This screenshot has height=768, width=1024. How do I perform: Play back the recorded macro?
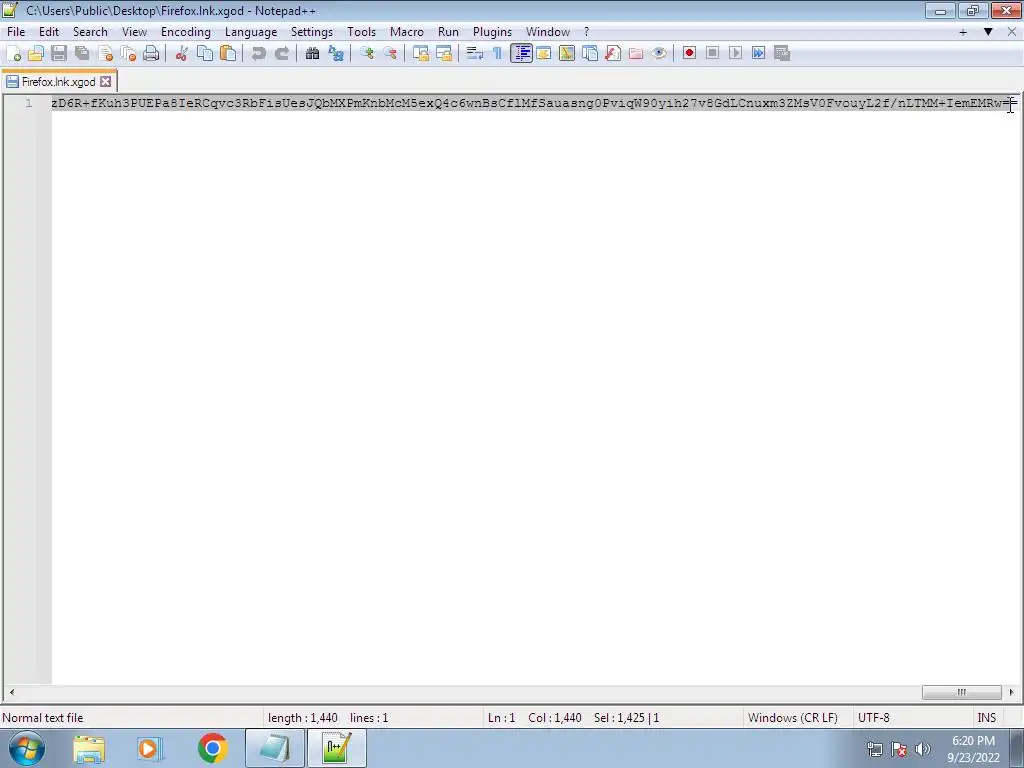click(735, 54)
